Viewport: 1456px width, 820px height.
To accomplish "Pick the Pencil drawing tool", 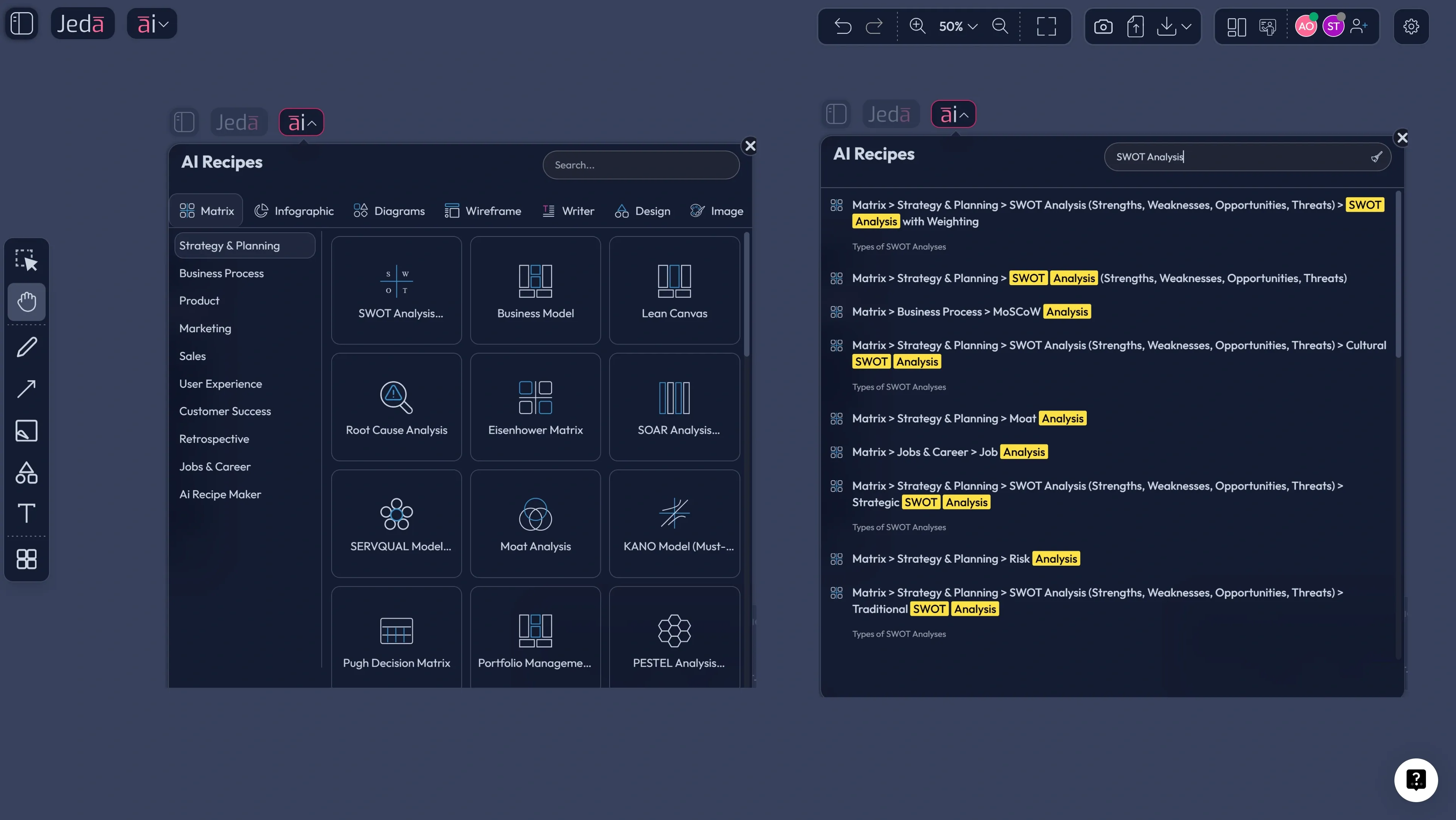I will tap(26, 346).
